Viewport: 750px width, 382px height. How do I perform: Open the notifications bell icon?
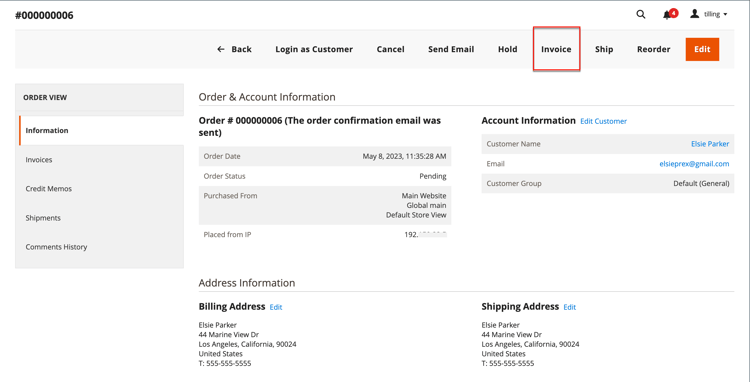tap(667, 15)
